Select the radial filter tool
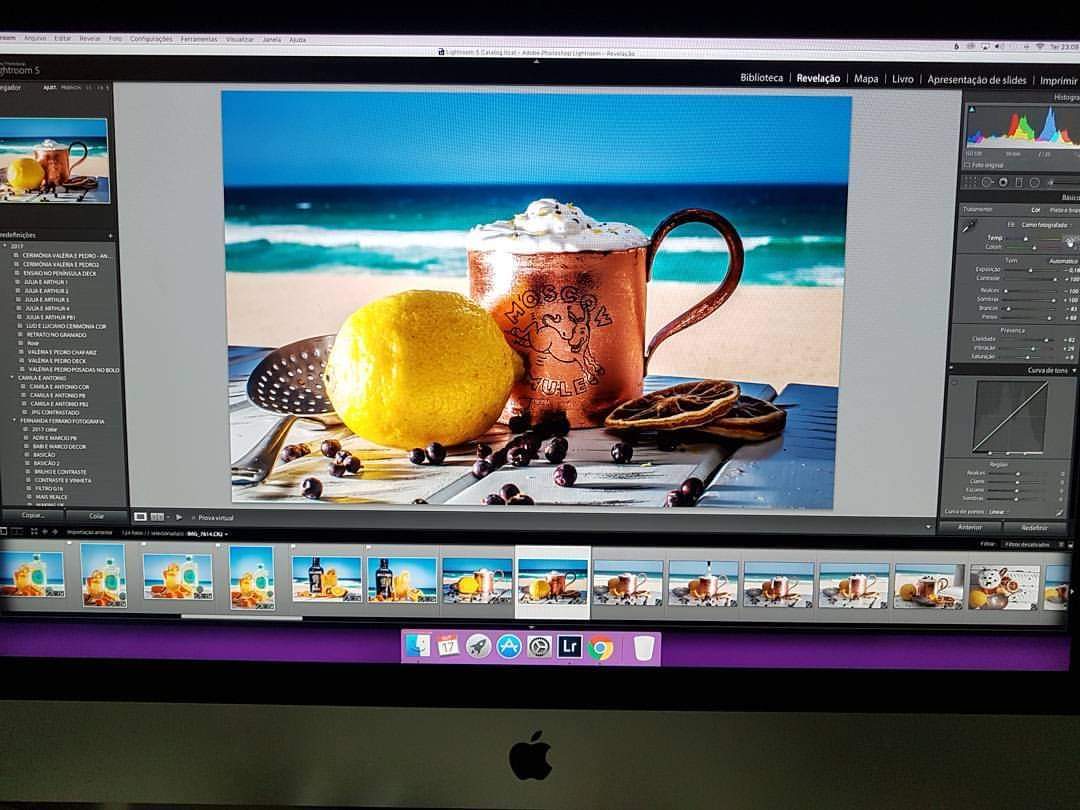1080x810 pixels. coord(1035,183)
